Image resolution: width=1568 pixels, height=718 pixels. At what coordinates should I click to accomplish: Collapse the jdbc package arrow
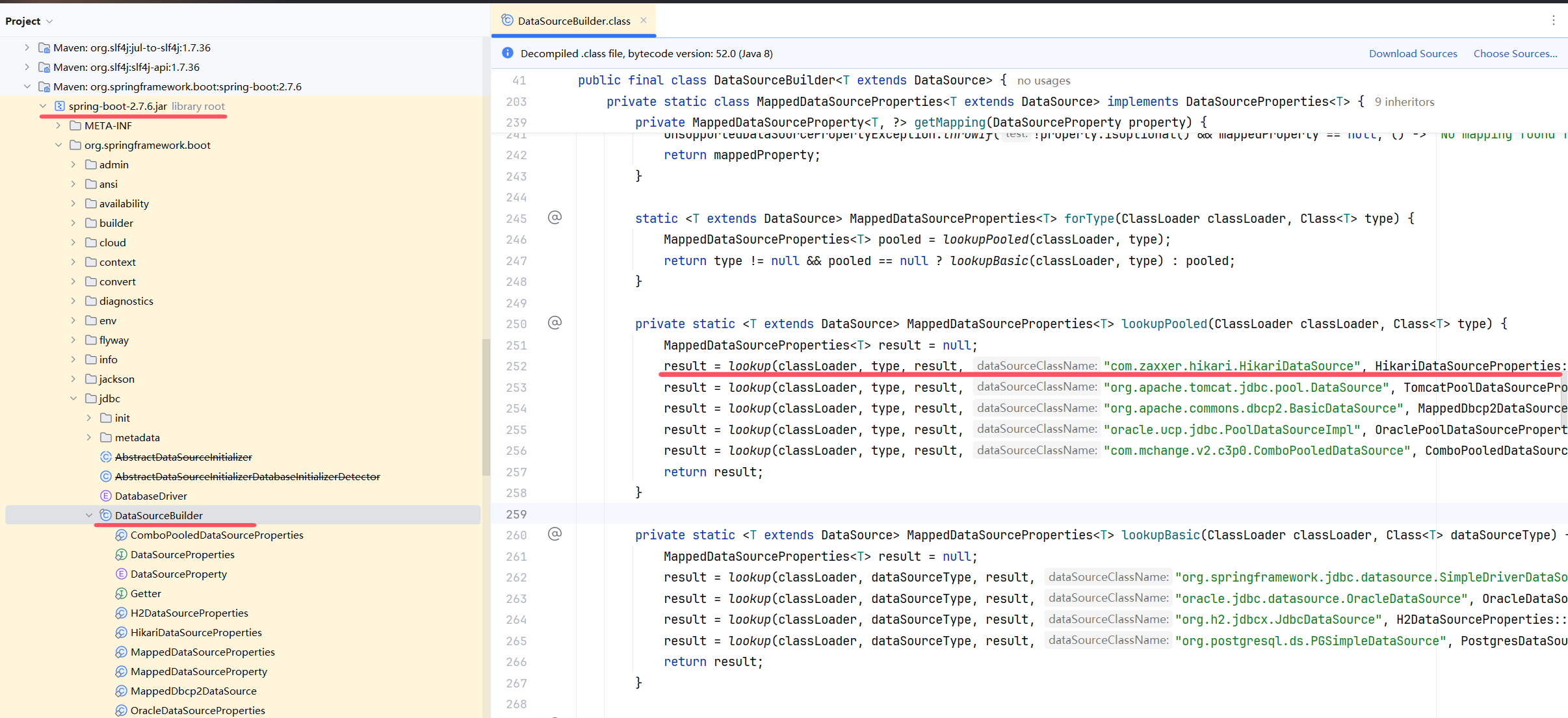[x=73, y=398]
